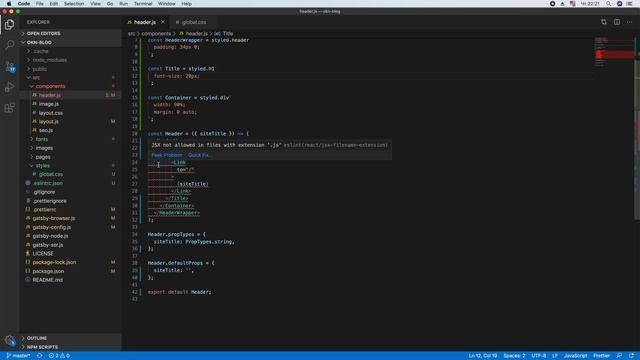Click the Synchronize Changes status icon
The image size is (640, 360).
tap(40, 356)
